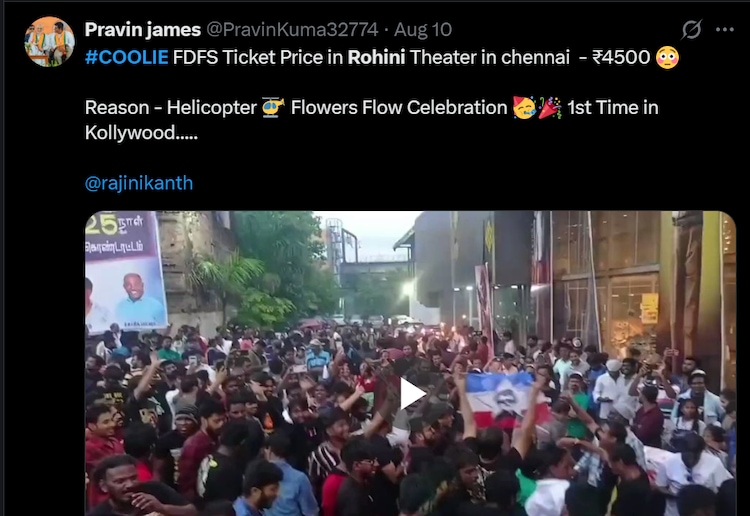
Task: Click the Grok slashed-circle icon
Action: 692,30
